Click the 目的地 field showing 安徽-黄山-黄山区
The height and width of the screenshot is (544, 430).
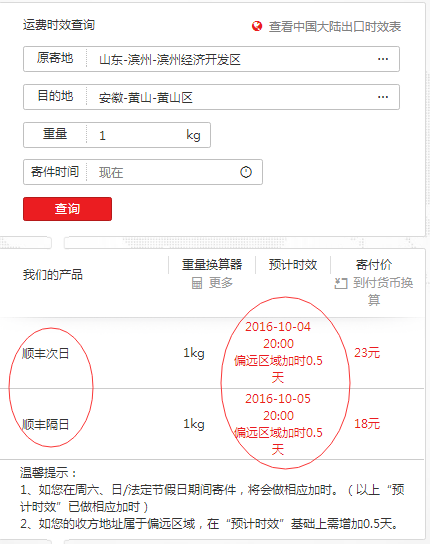click(211, 97)
